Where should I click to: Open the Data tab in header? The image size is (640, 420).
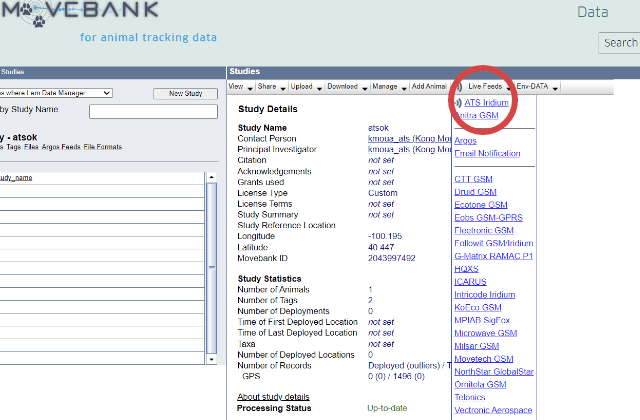[593, 12]
